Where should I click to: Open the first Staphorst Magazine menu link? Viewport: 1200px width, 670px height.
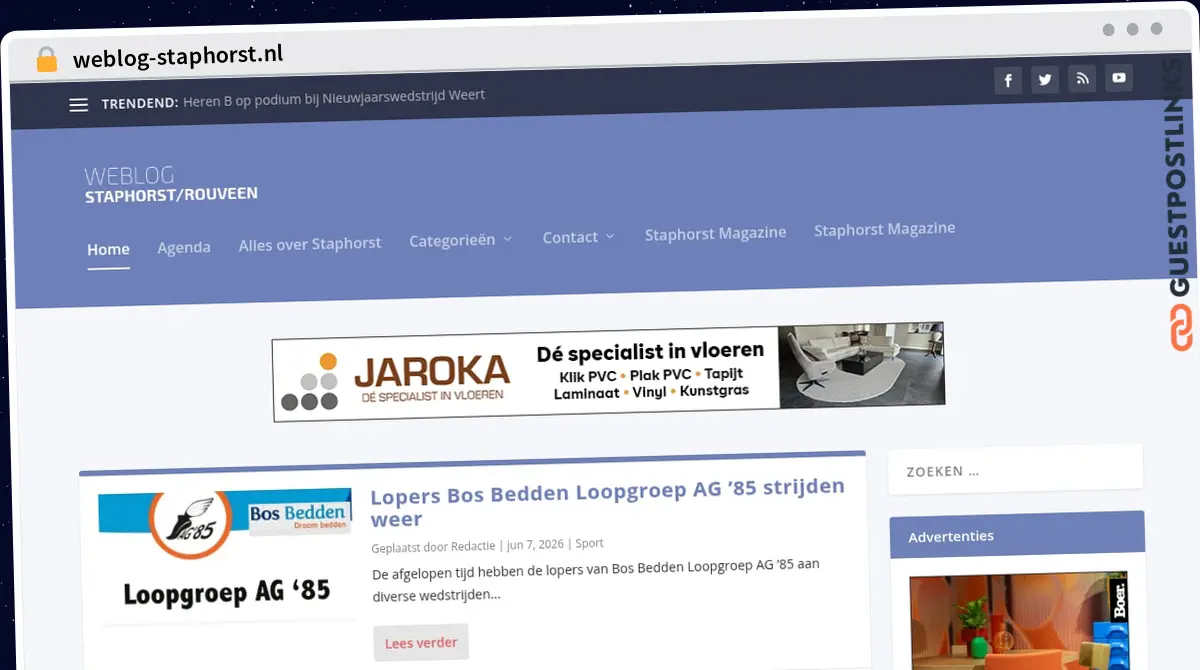[x=715, y=233]
